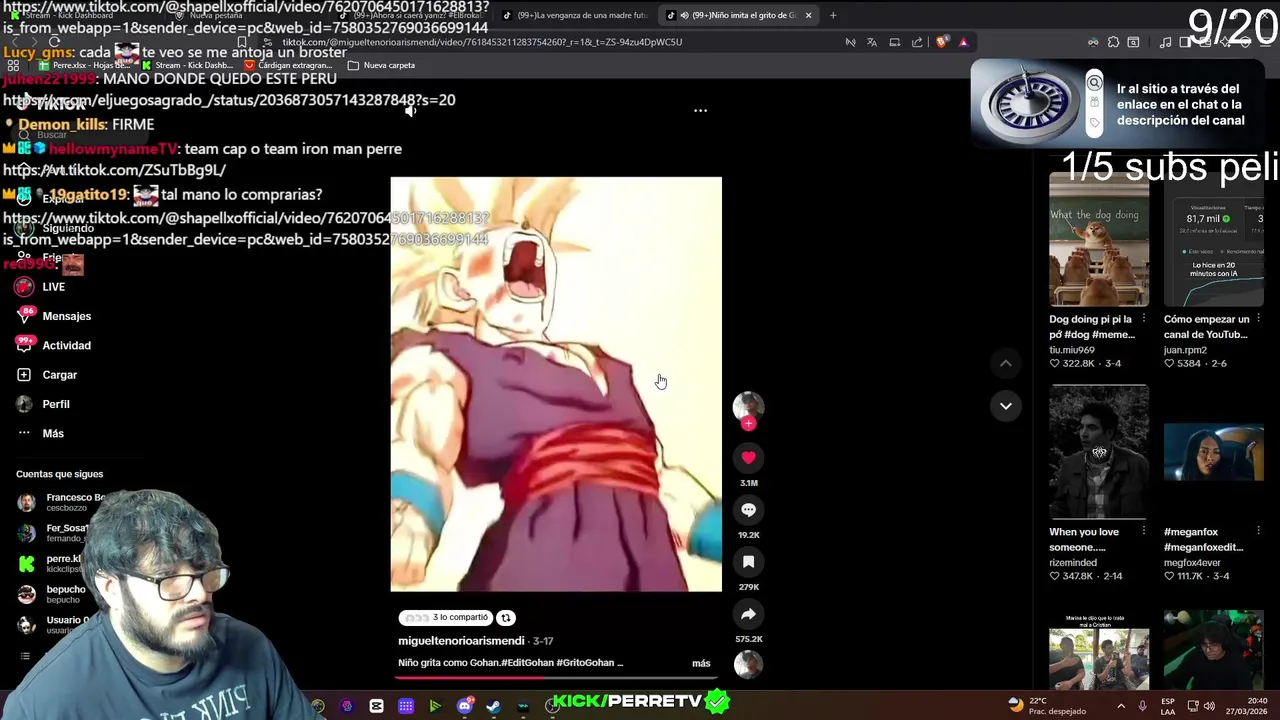Open a new browser tab with plus
Image resolution: width=1280 pixels, height=720 pixels.
click(832, 15)
